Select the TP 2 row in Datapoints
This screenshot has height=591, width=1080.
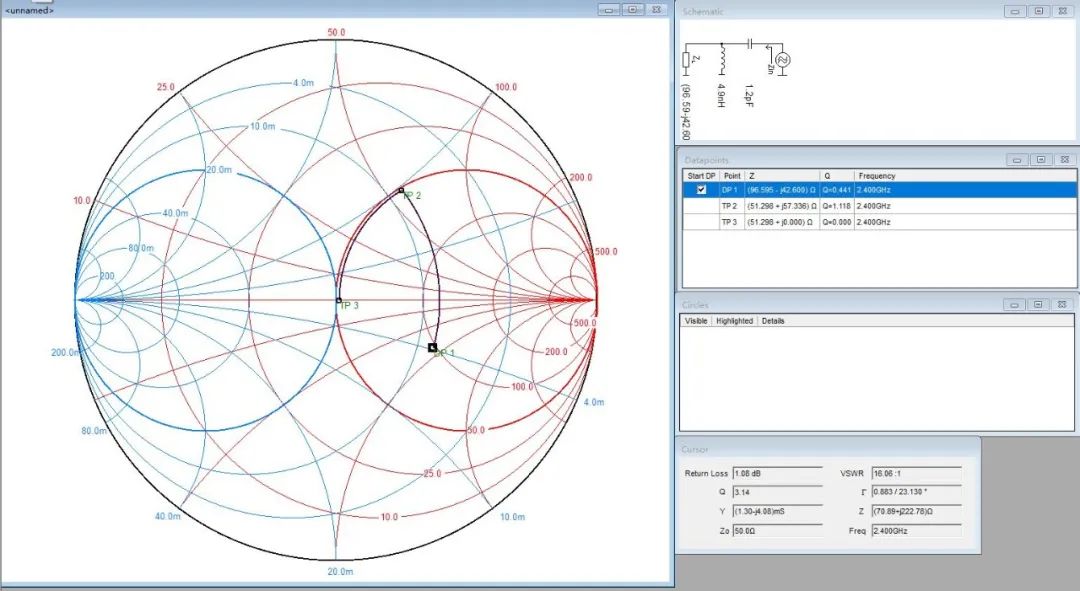880,206
